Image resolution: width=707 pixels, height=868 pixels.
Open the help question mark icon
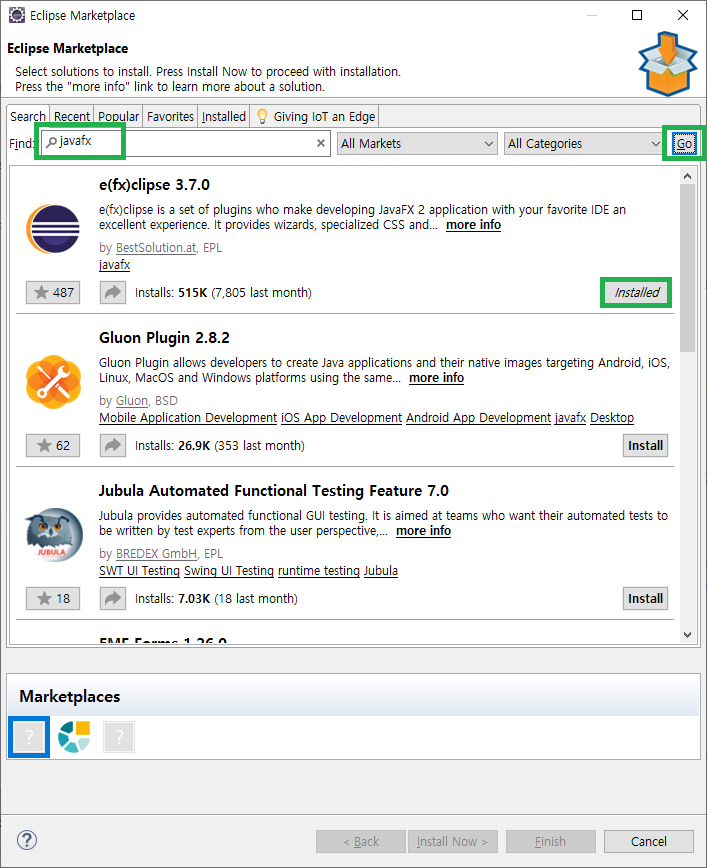[27, 840]
